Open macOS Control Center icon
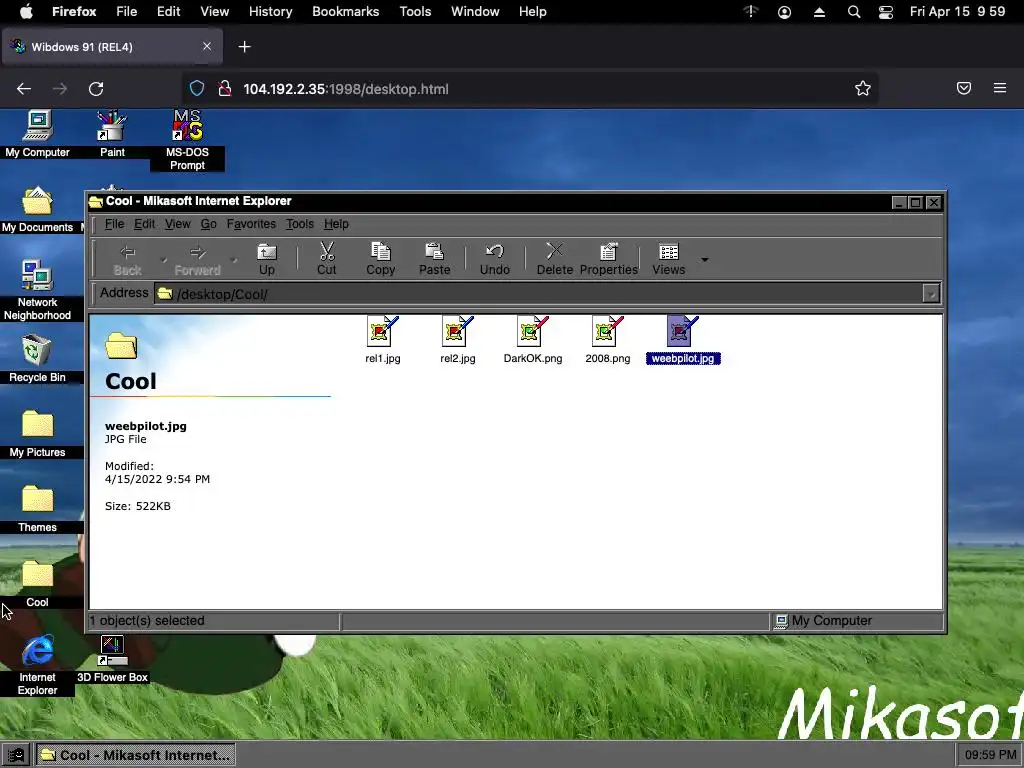Viewport: 1024px width, 768px height. [886, 12]
